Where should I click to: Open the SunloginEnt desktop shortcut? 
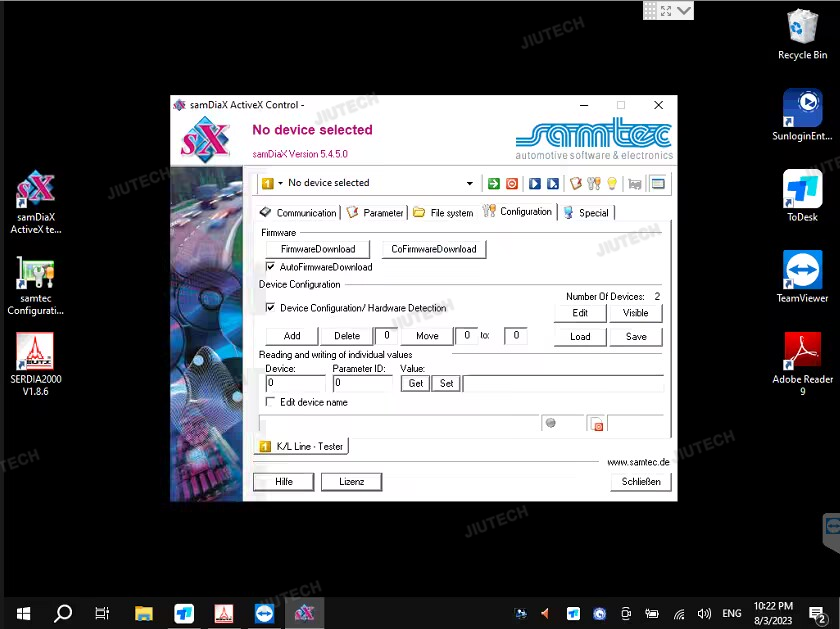802,115
